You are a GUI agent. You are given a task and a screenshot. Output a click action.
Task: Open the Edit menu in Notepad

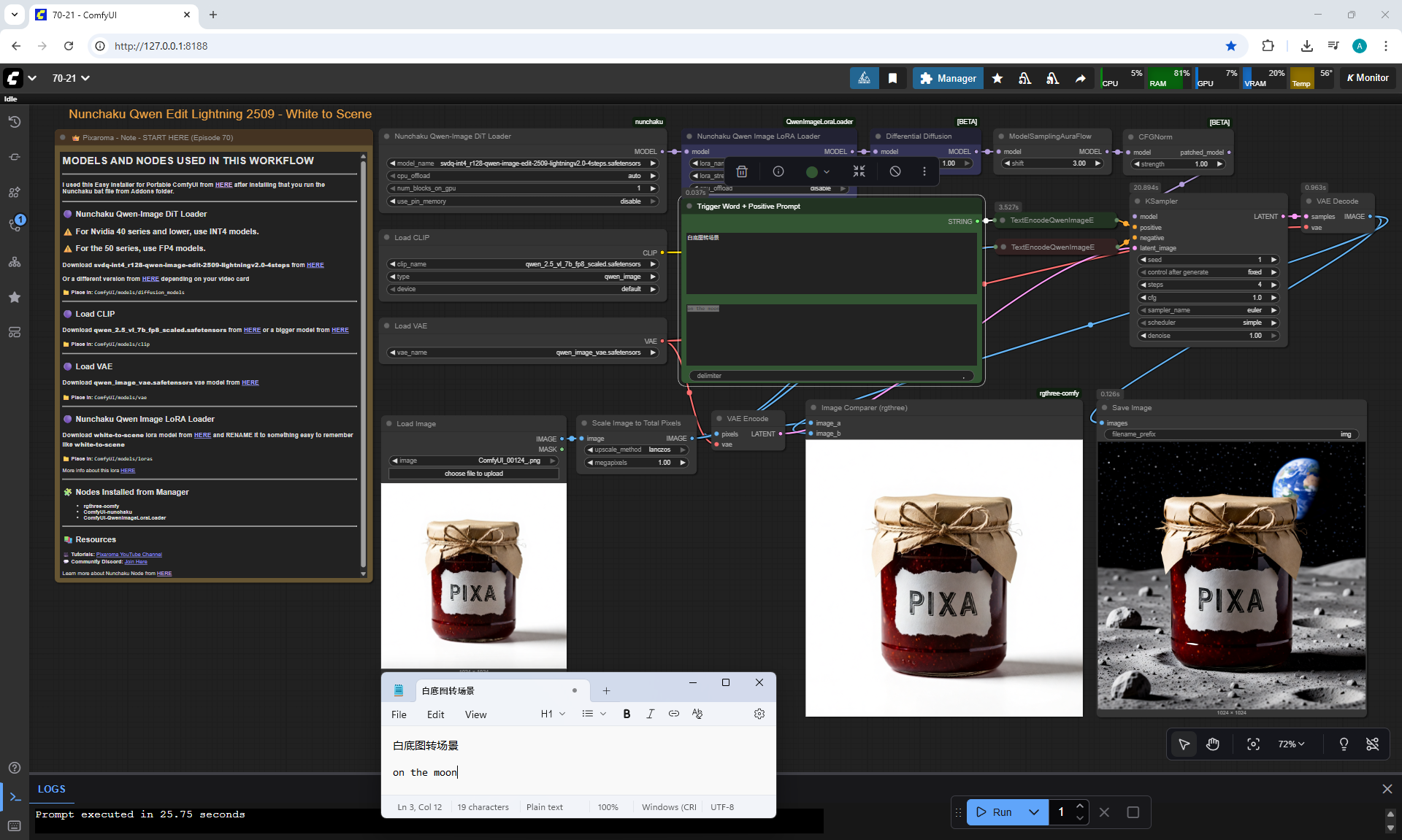coord(435,714)
